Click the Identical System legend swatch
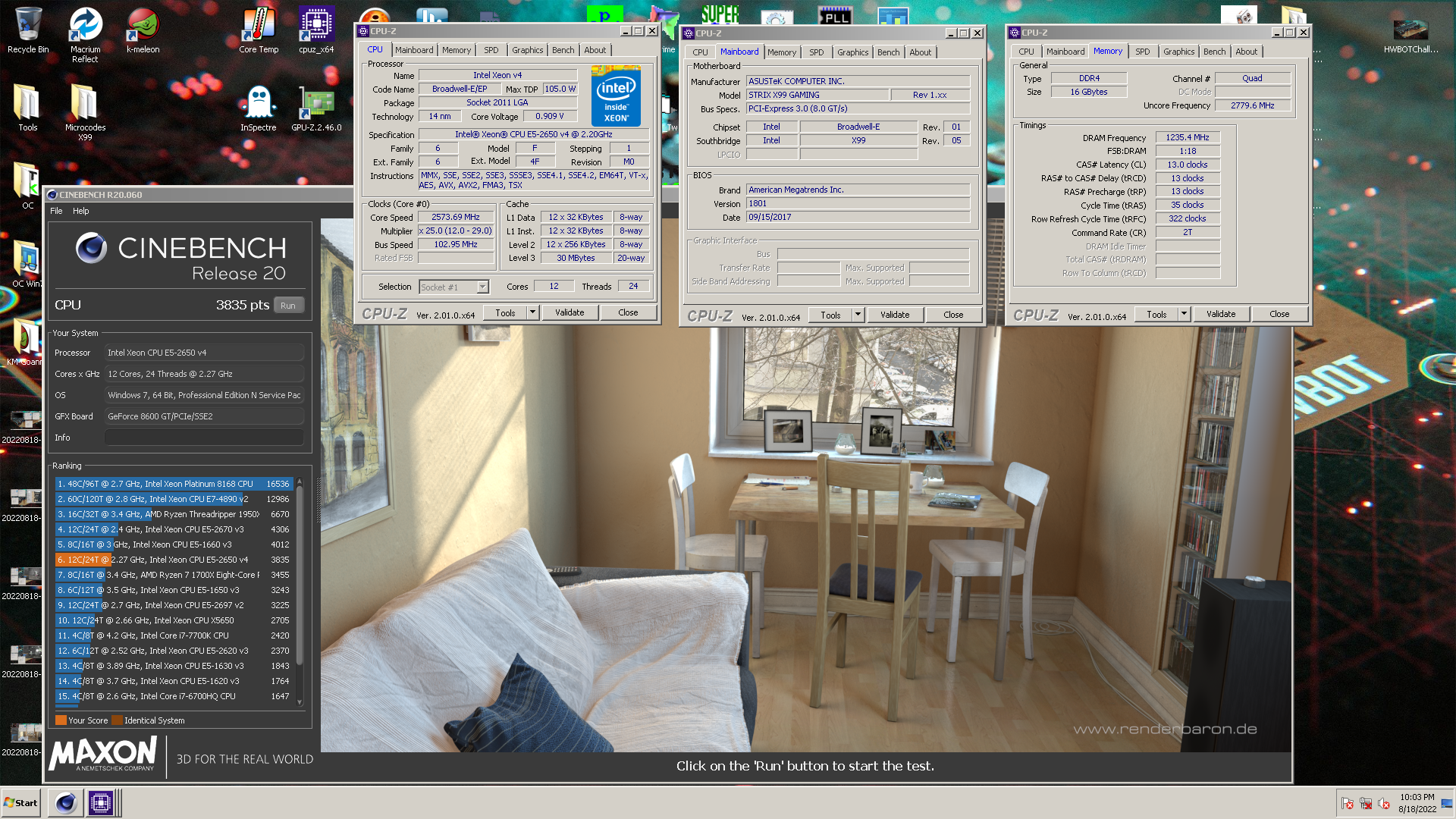 (x=117, y=720)
